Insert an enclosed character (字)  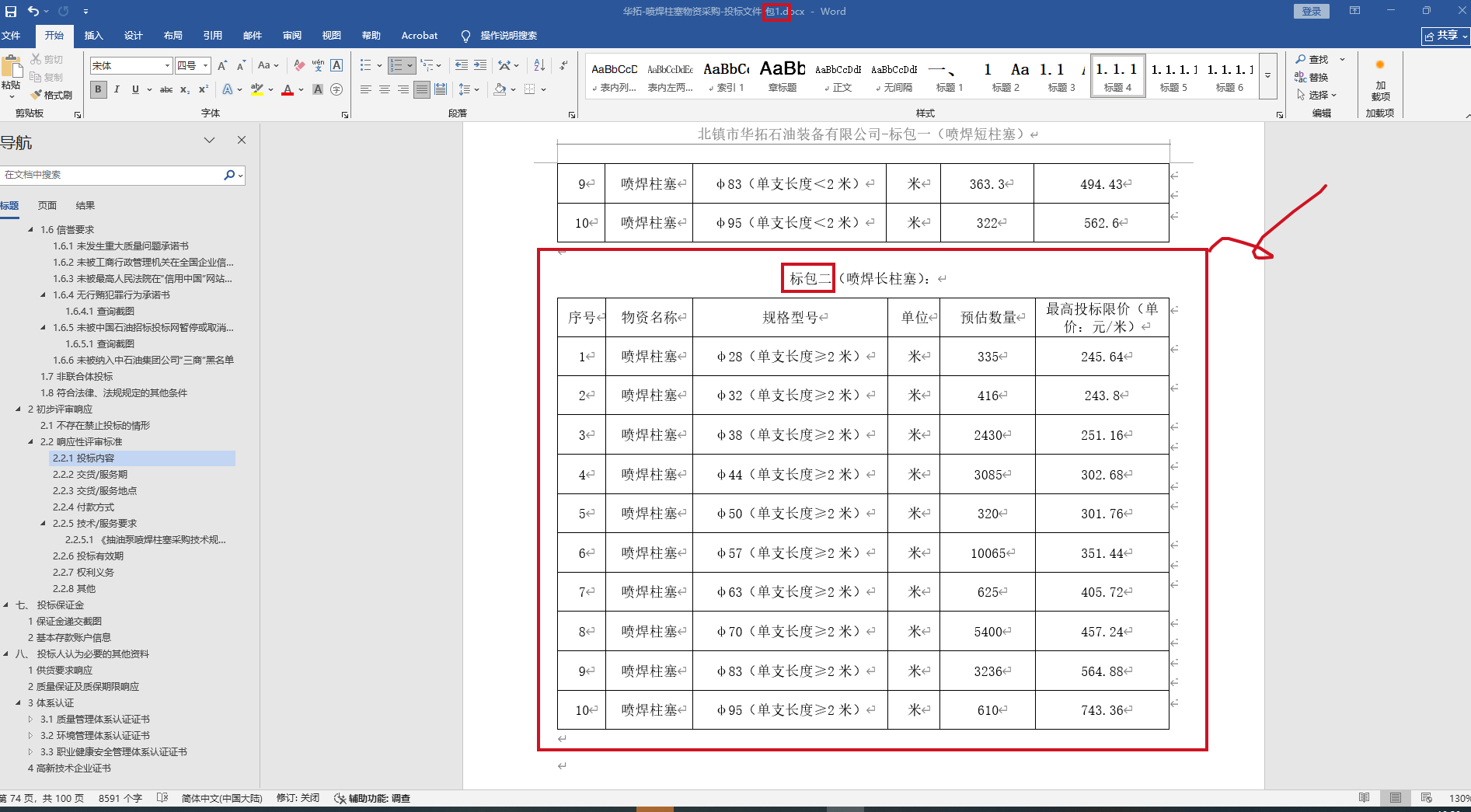[x=336, y=90]
